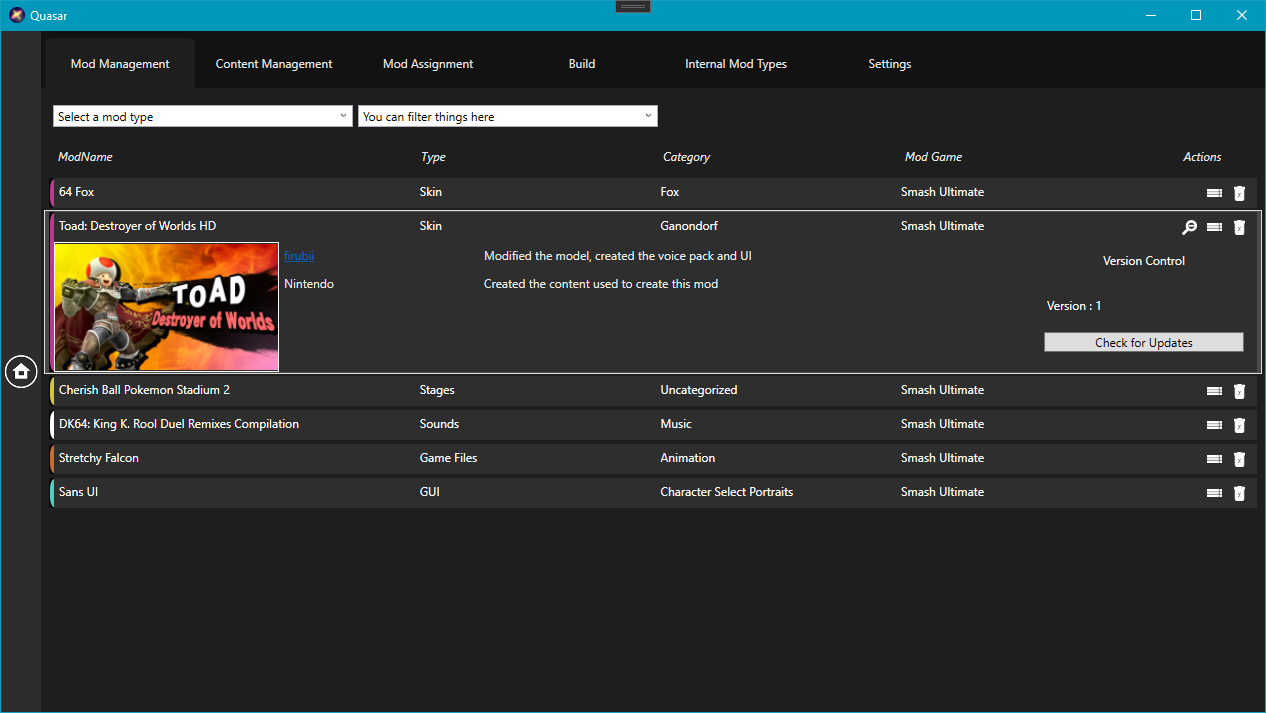Viewport: 1266px width, 713px height.
Task: Open the edit list icon for Sans UI
Action: point(1214,492)
